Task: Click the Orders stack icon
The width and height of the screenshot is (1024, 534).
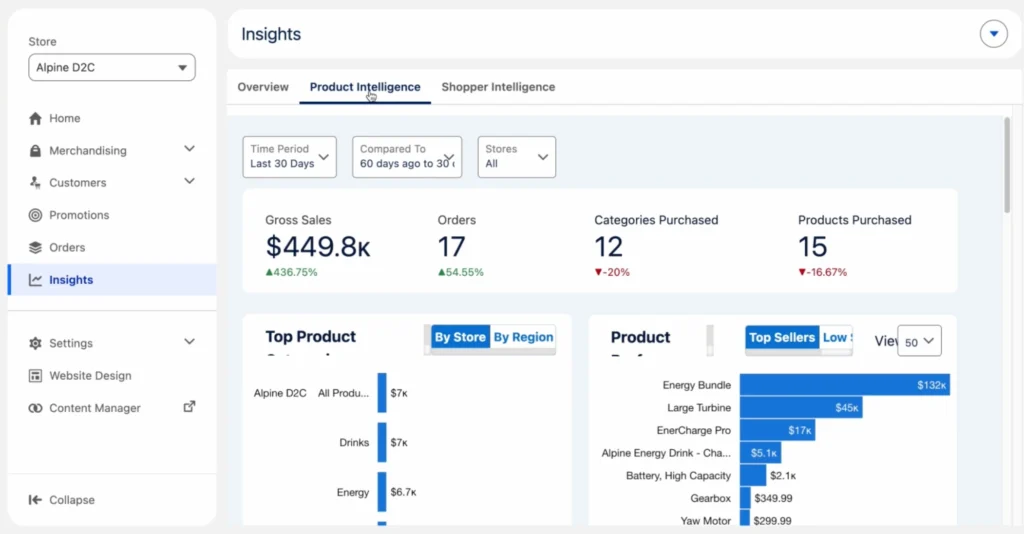Action: pyautogui.click(x=35, y=247)
